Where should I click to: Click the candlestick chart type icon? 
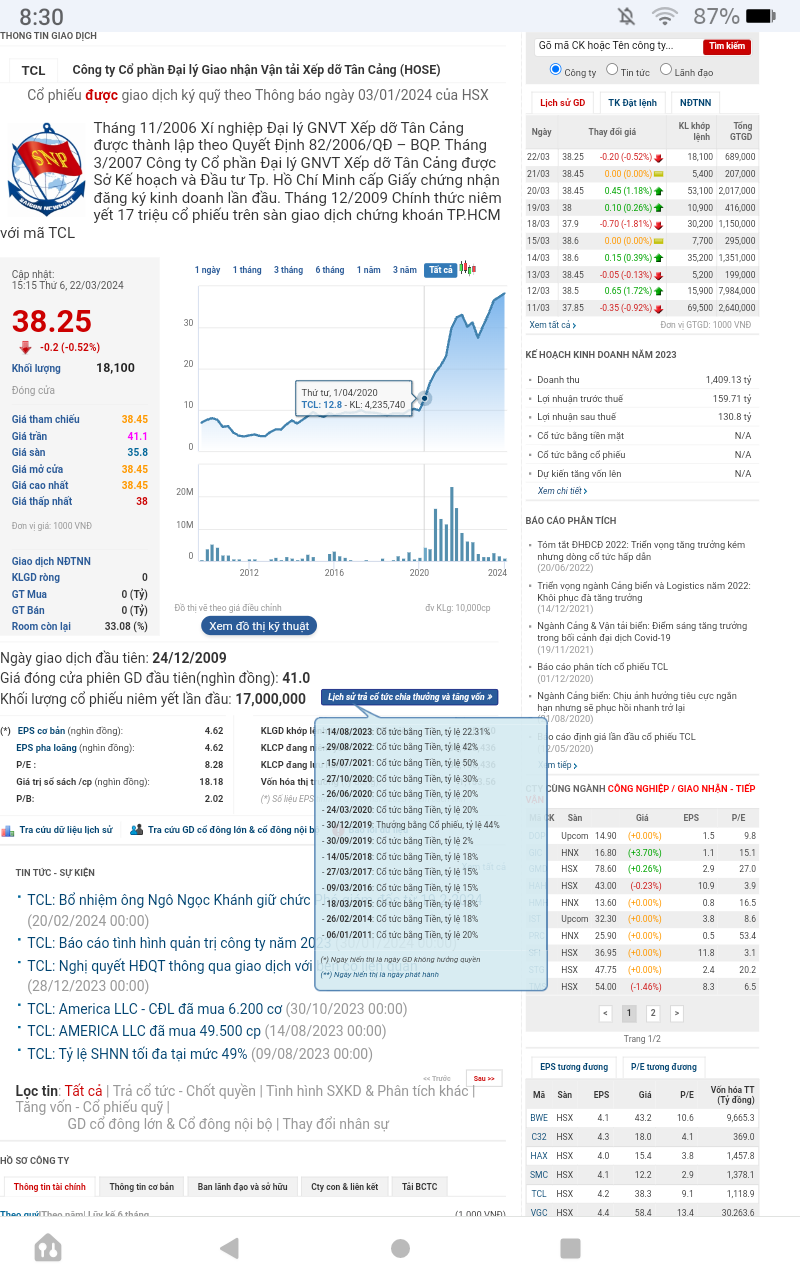click(467, 269)
